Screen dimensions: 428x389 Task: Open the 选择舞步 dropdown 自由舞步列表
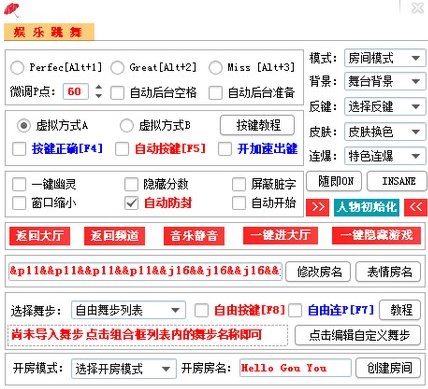128,310
